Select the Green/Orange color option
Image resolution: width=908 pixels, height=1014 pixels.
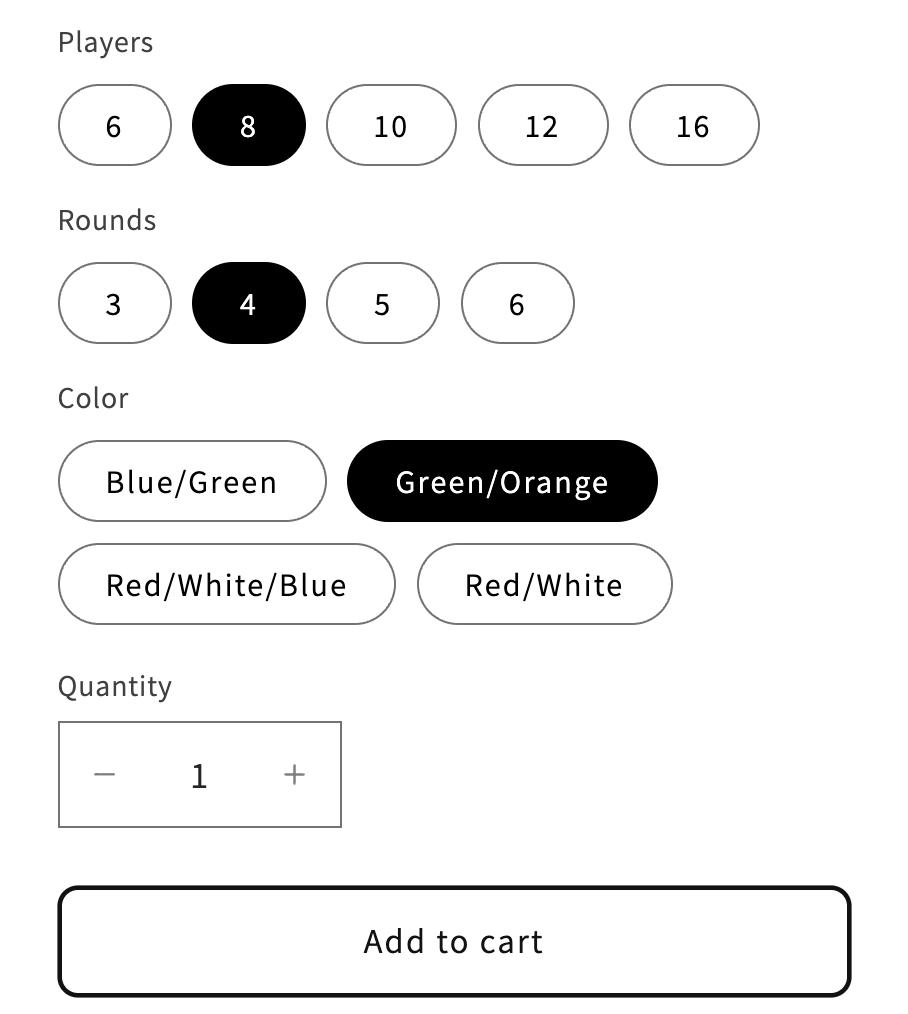tap(503, 482)
